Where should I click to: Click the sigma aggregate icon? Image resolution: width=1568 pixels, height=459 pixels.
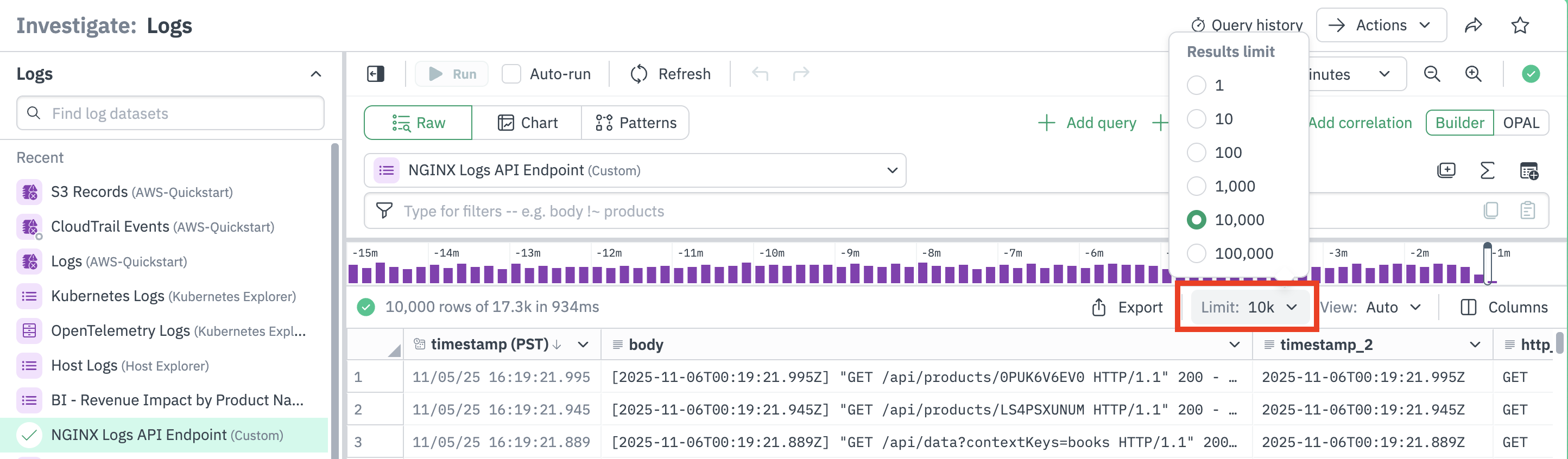coord(1487,171)
